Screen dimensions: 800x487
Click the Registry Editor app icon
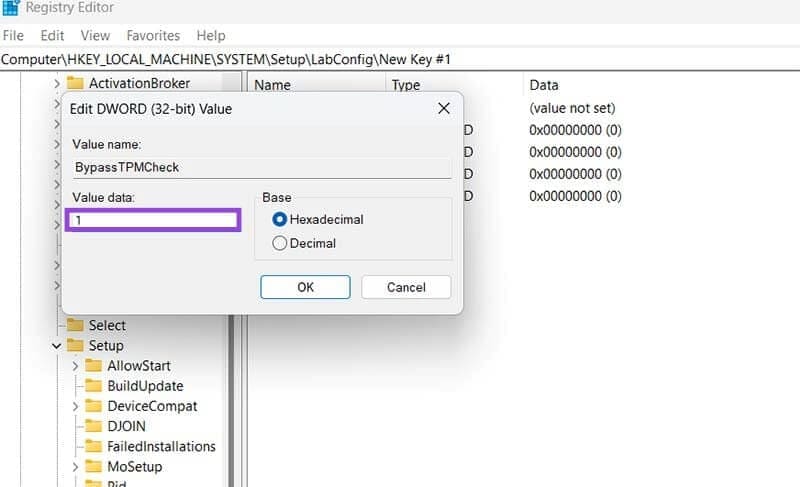(x=11, y=7)
